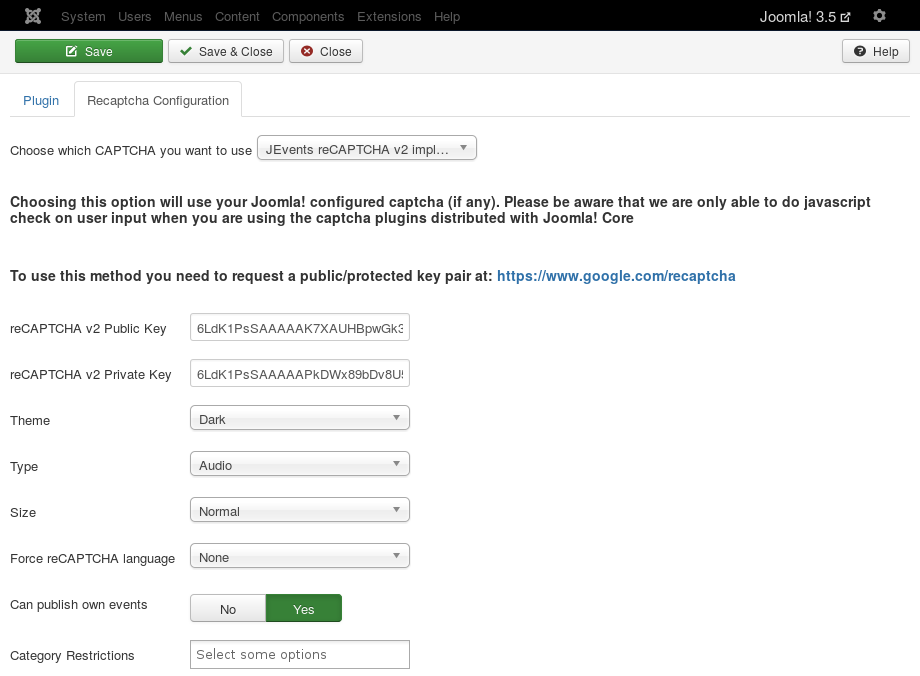The width and height of the screenshot is (920, 676).
Task: Open the settings gear menu
Action: click(x=878, y=16)
